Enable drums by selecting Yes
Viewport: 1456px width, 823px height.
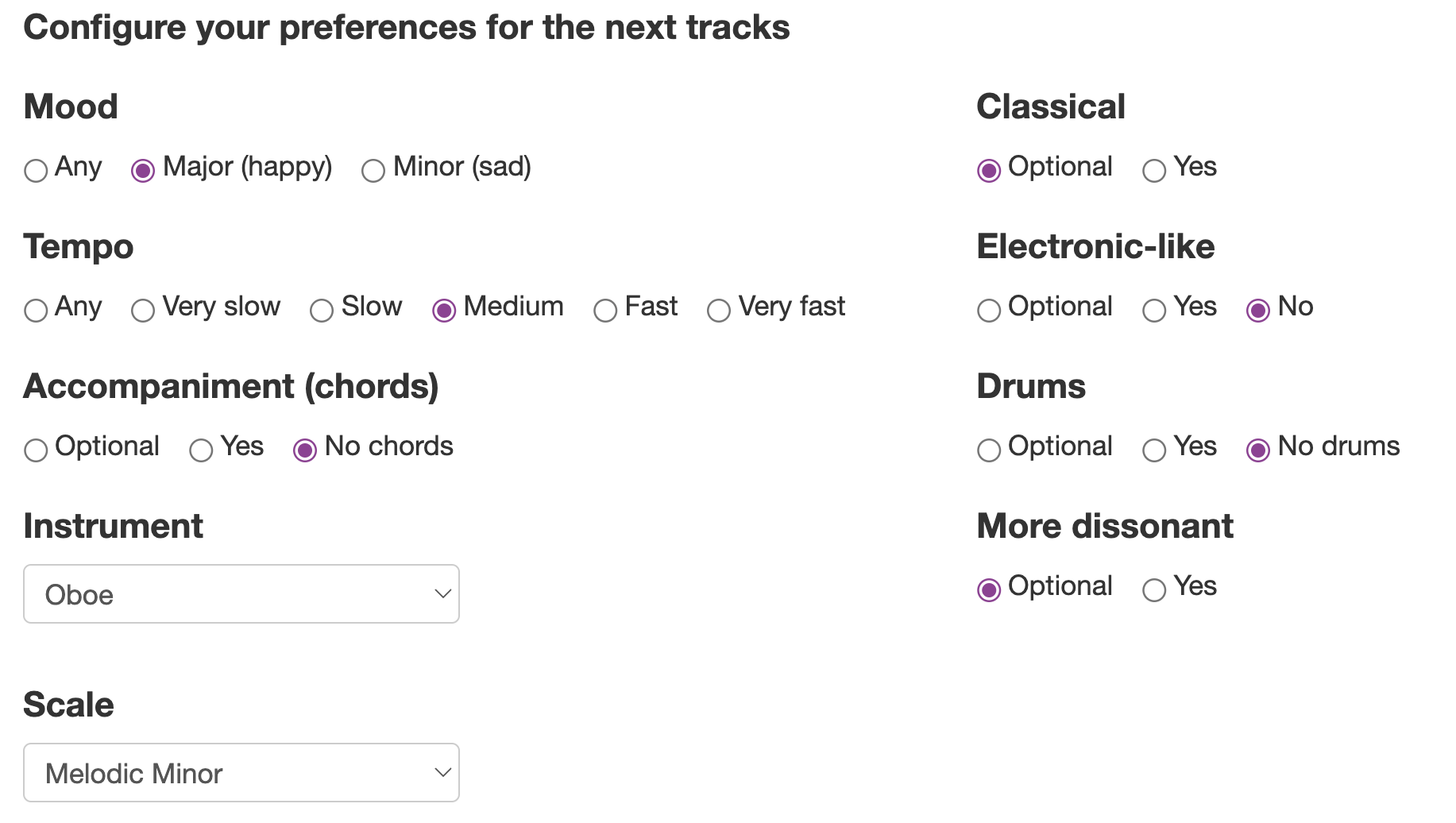click(1154, 450)
